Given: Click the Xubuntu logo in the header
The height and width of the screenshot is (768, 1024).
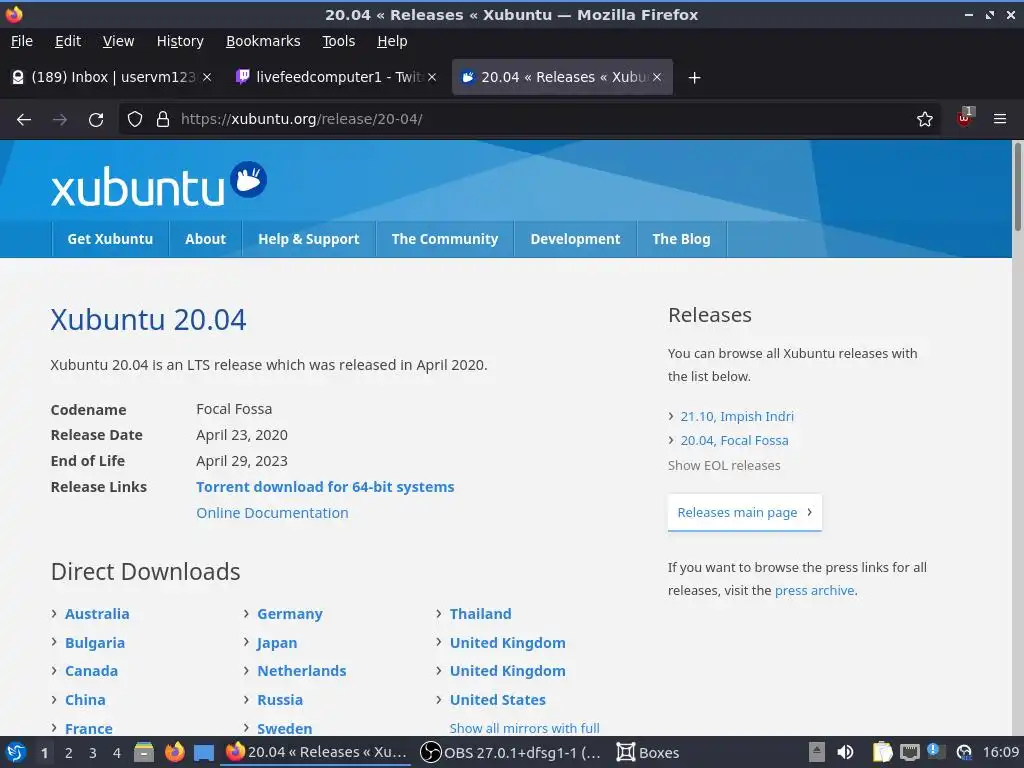Looking at the screenshot, I should coord(159,184).
